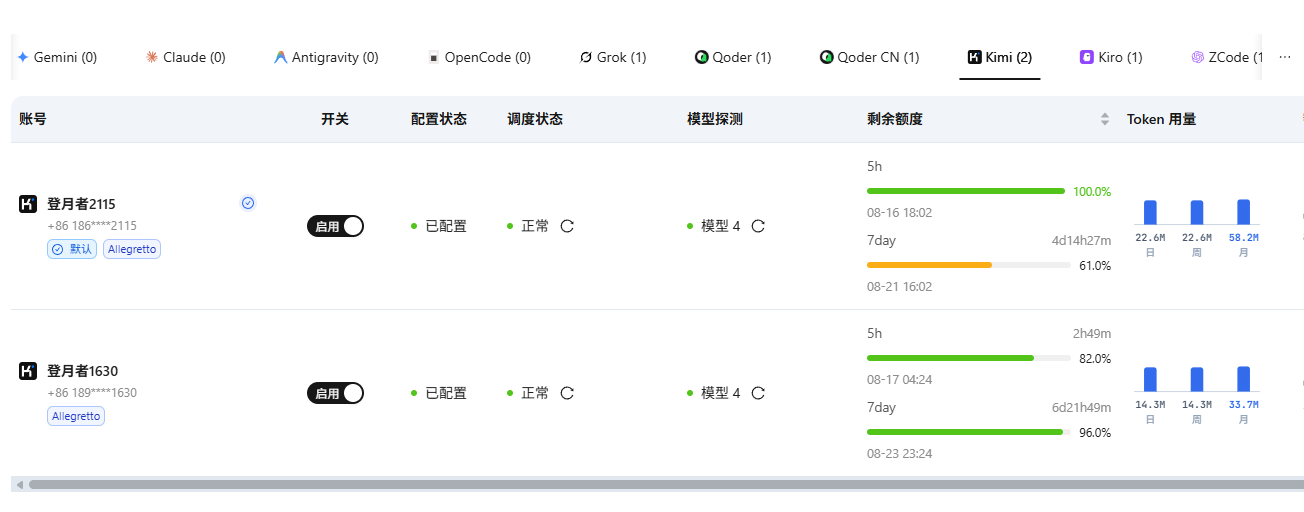The width and height of the screenshot is (1304, 512).
Task: Switch to the Qoder CN (1) tab
Action: click(869, 57)
